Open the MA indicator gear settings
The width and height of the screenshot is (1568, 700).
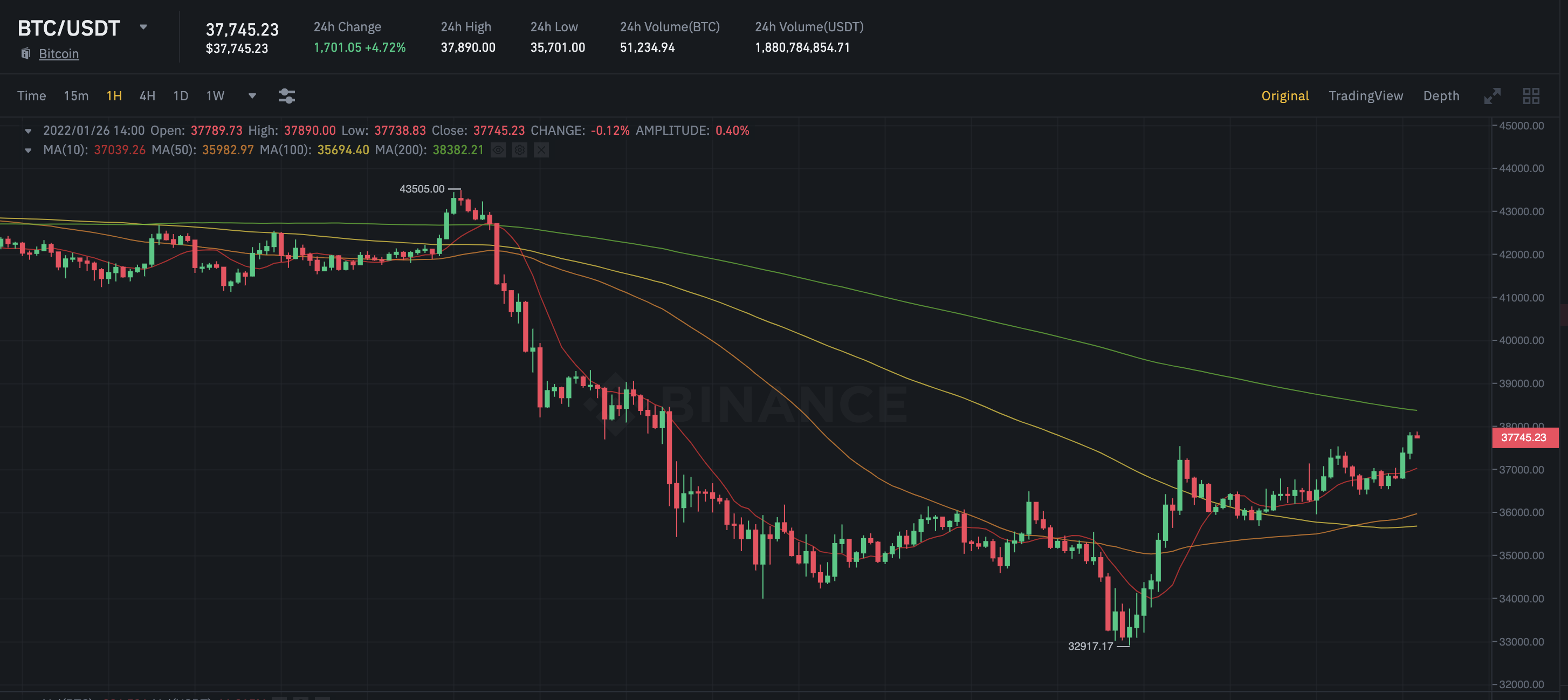tap(519, 150)
